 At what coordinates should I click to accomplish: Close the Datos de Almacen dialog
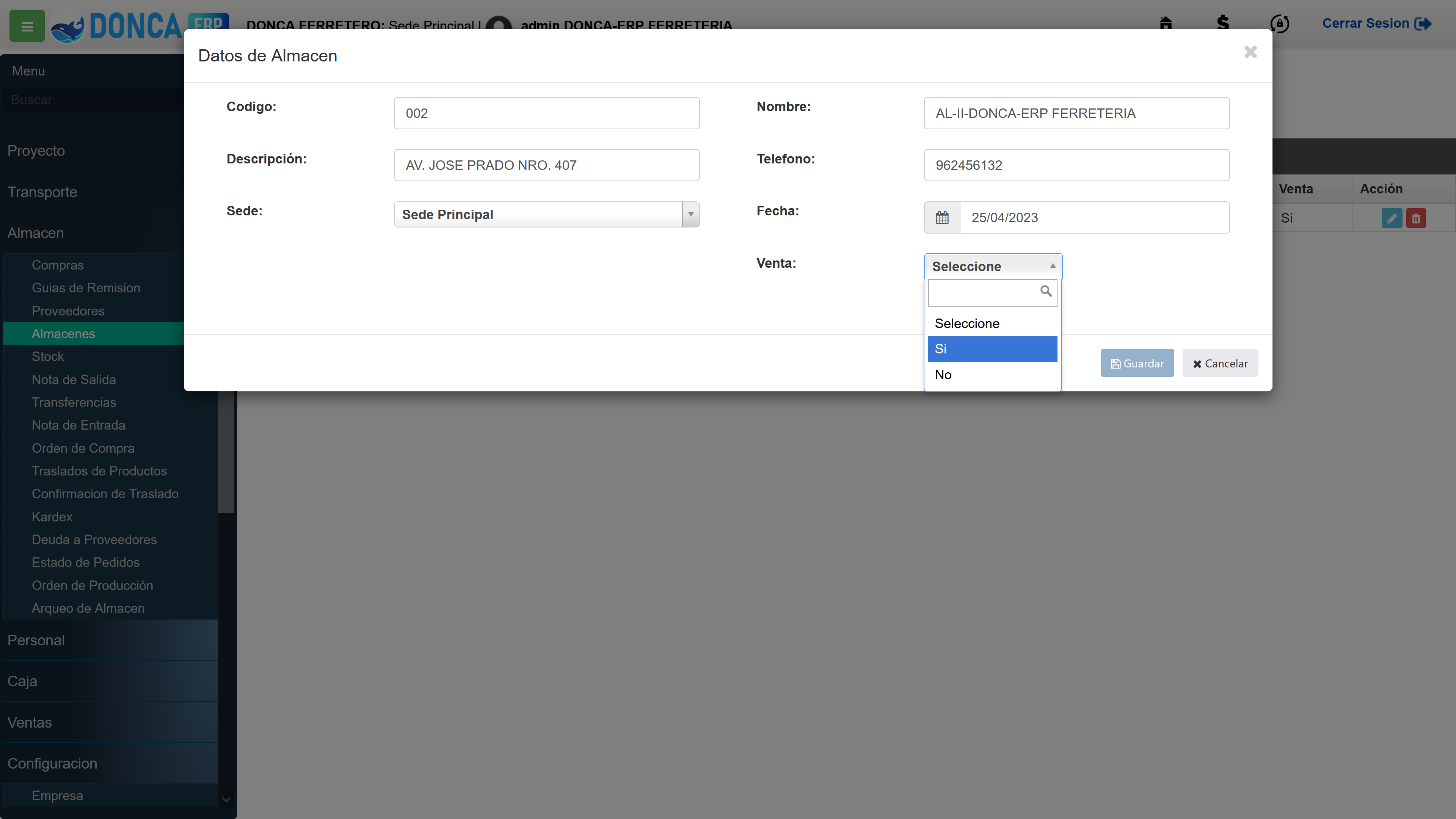(1250, 52)
